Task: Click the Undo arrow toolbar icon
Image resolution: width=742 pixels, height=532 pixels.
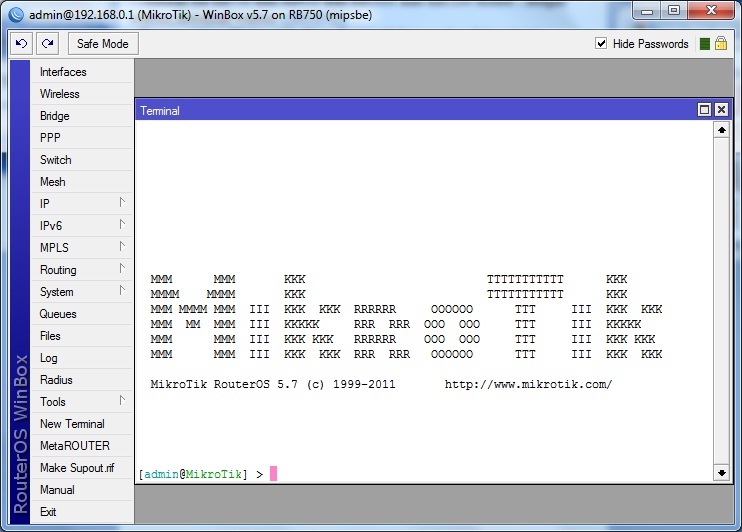Action: (21, 44)
